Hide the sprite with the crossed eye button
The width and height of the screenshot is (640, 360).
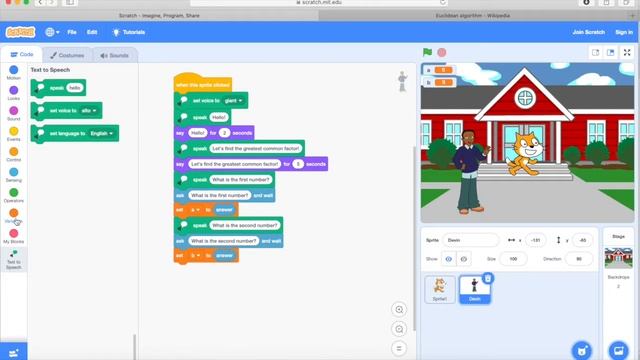tap(464, 259)
